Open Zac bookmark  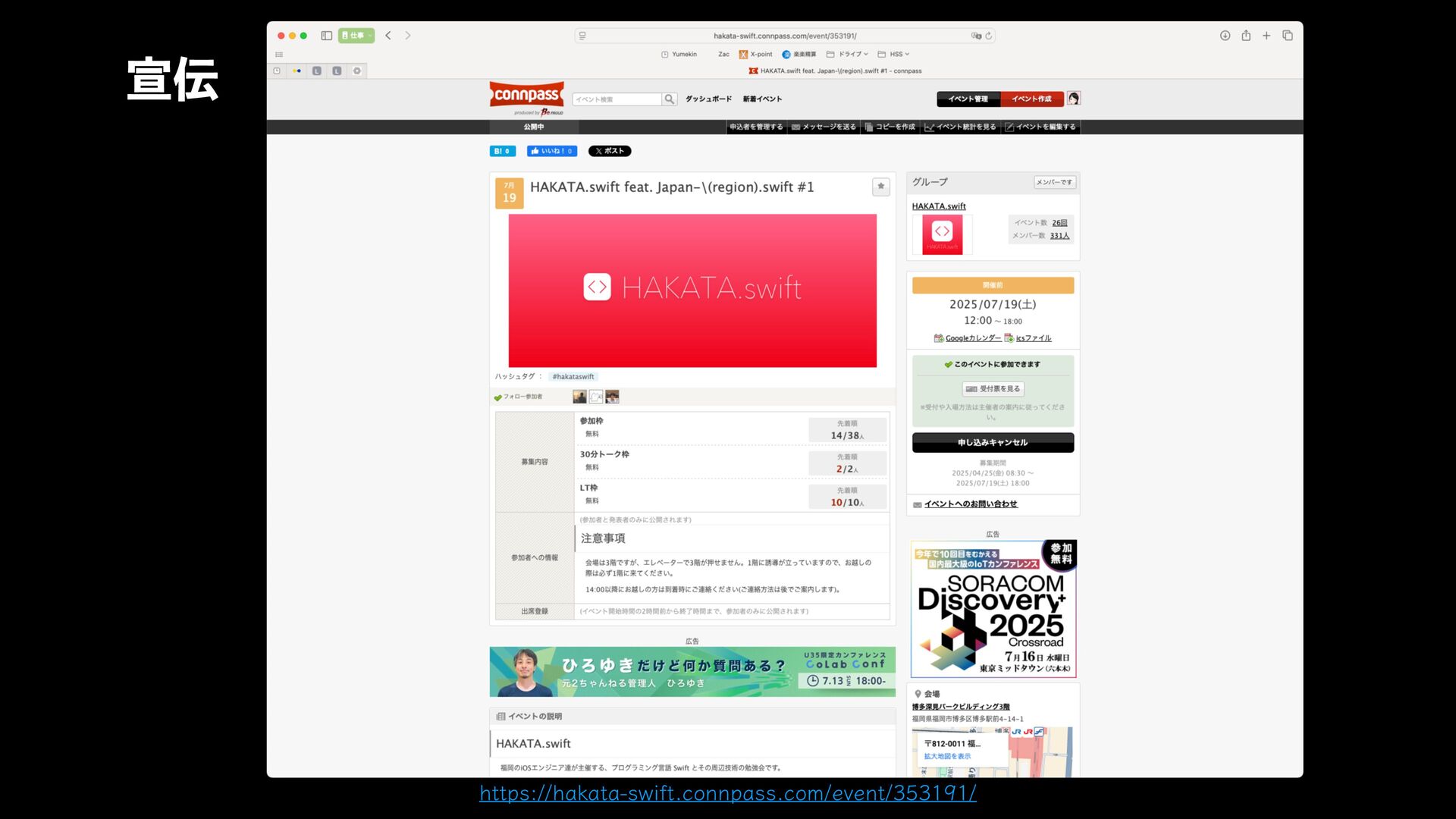coord(723,55)
